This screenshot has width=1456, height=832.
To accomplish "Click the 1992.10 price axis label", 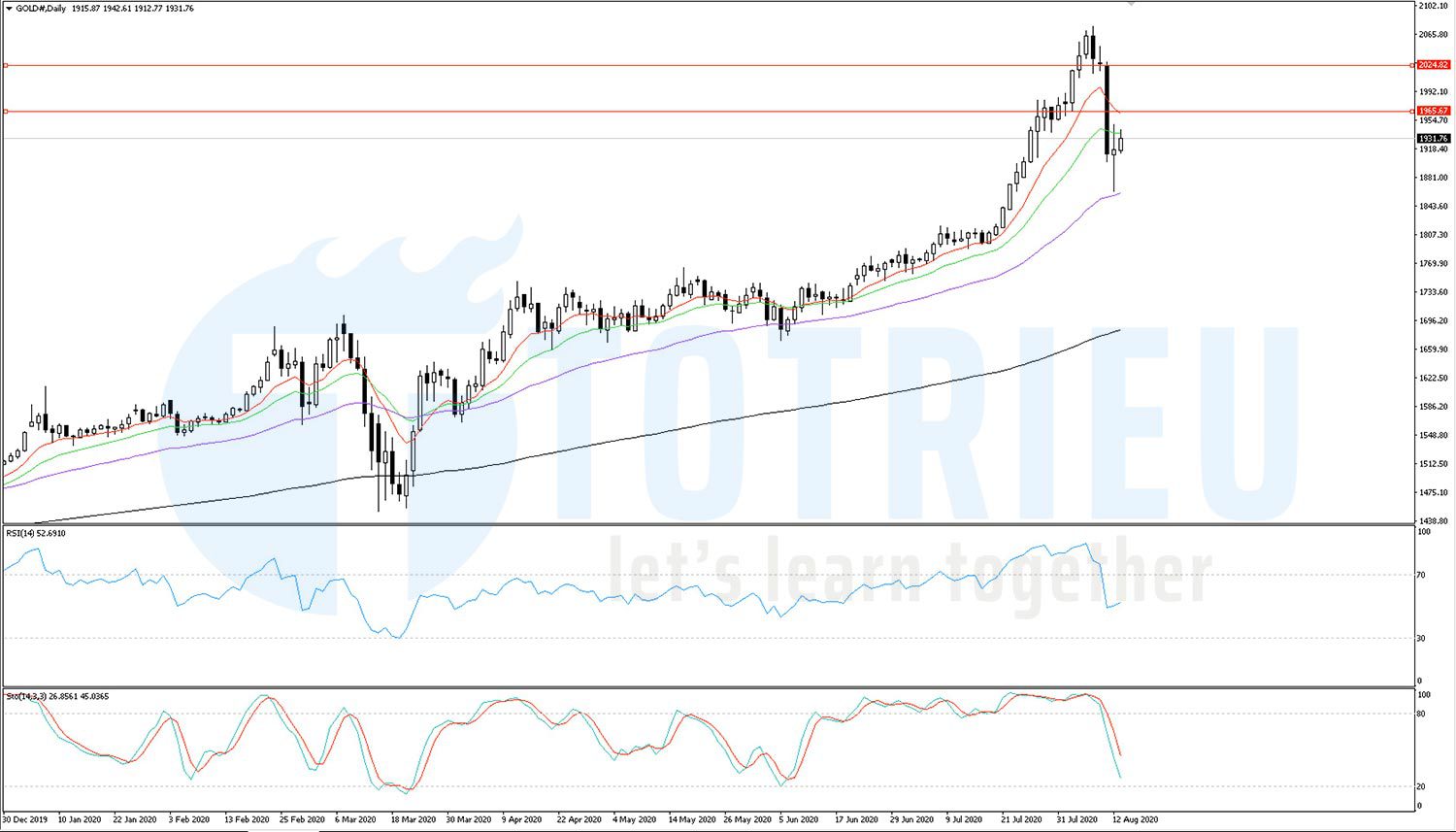I will tap(1433, 92).
